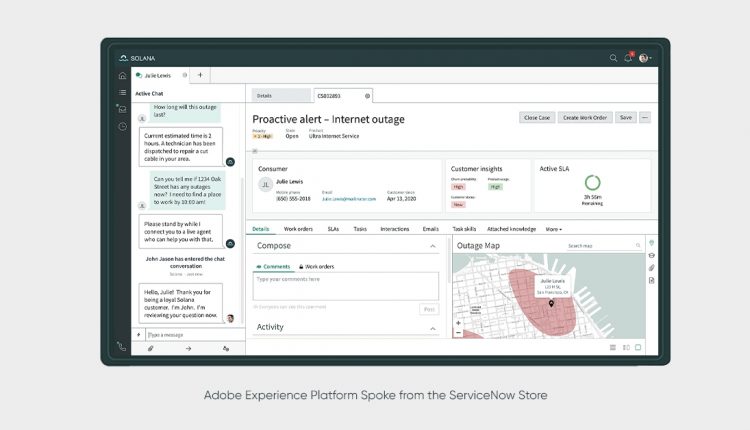The image size is (750, 430).
Task: Collapse the Compose section
Action: (x=432, y=246)
